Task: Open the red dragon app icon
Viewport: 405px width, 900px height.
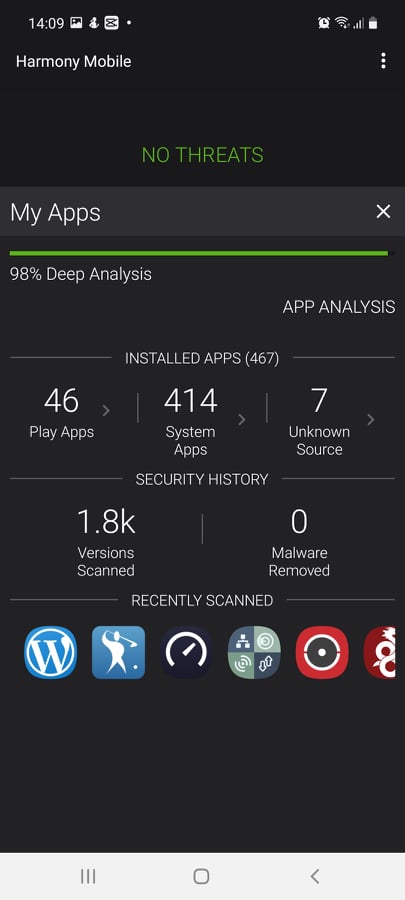Action: pyautogui.click(x=380, y=652)
